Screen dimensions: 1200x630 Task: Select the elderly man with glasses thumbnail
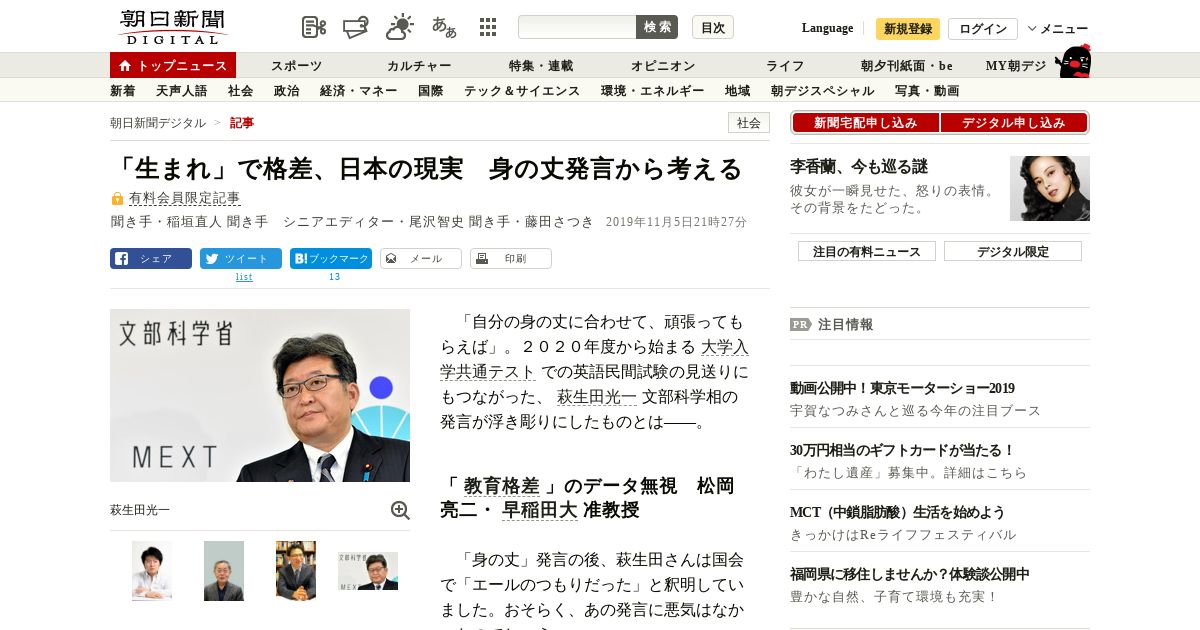pyautogui.click(x=224, y=571)
